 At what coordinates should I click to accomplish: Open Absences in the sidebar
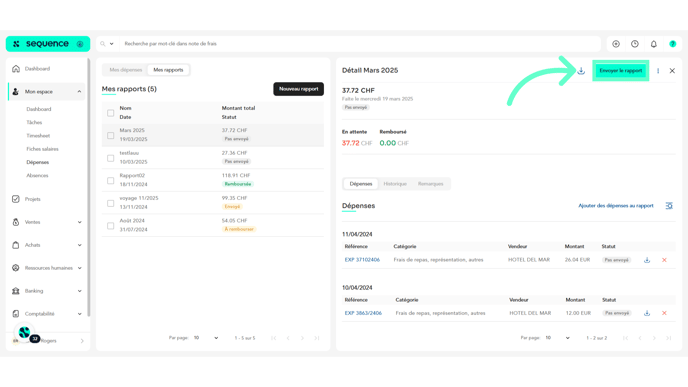(x=37, y=176)
